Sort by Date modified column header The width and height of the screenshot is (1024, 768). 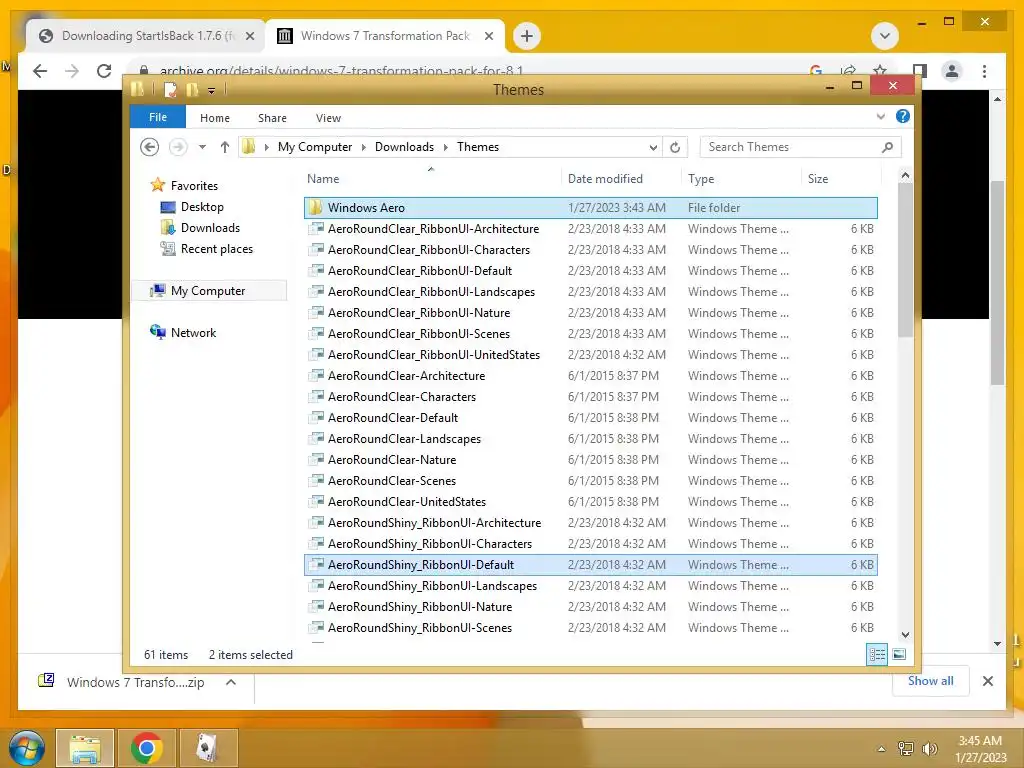tap(620, 178)
